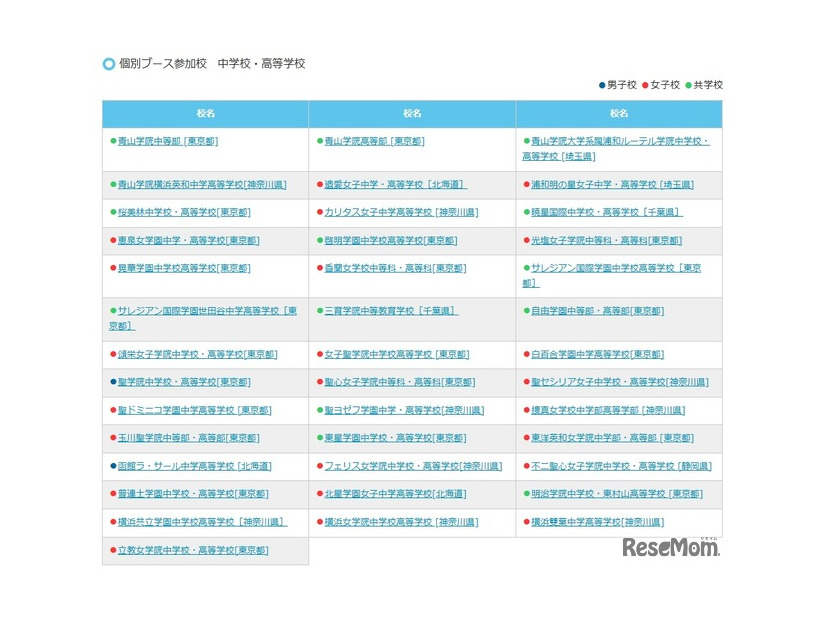Click the red dot beside 遺愛女子中学・高等学校

(x=318, y=183)
